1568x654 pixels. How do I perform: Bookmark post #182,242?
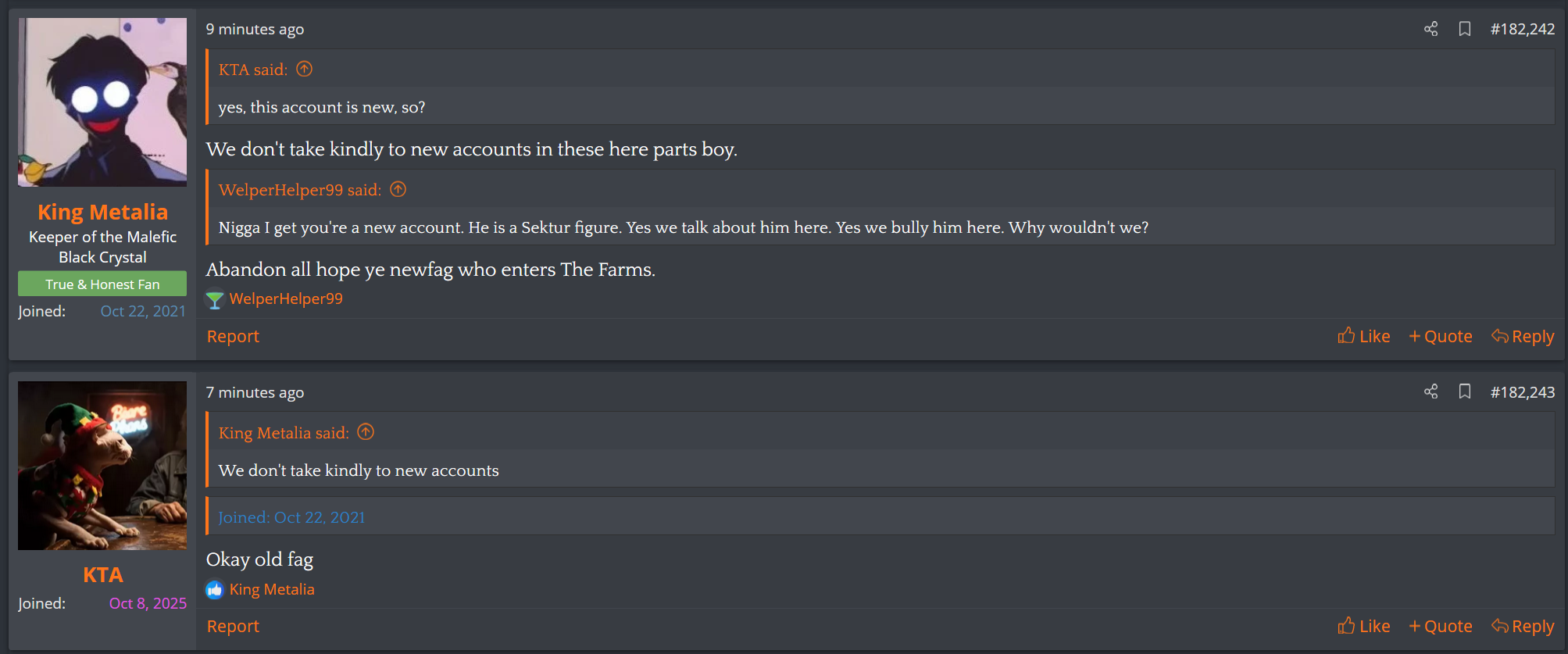coord(1465,29)
